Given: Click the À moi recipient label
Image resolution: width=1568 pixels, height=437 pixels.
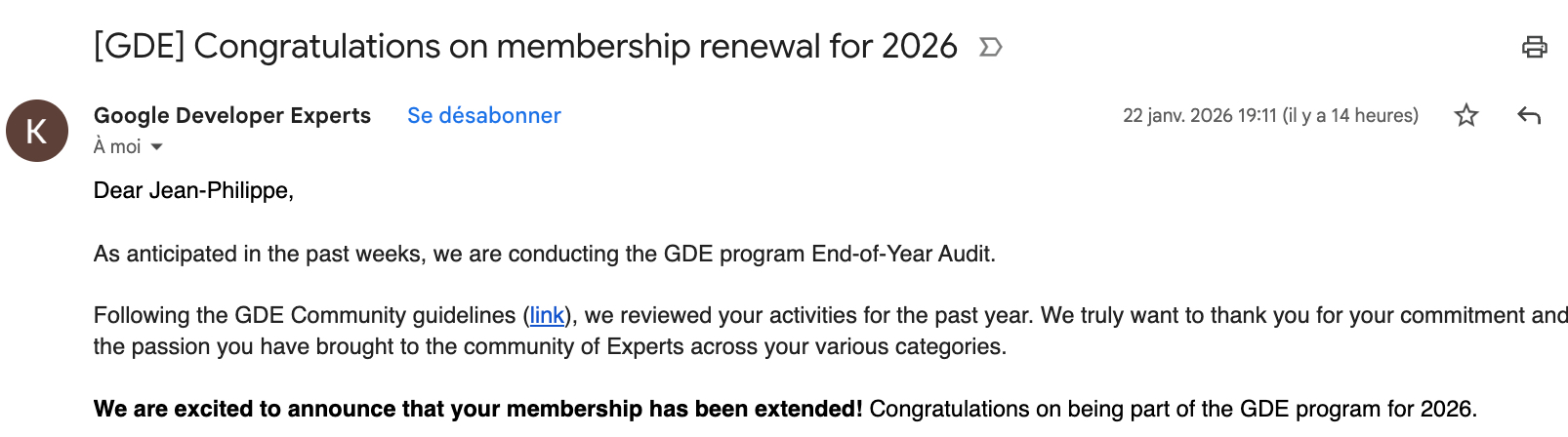Looking at the screenshot, I should pyautogui.click(x=117, y=147).
